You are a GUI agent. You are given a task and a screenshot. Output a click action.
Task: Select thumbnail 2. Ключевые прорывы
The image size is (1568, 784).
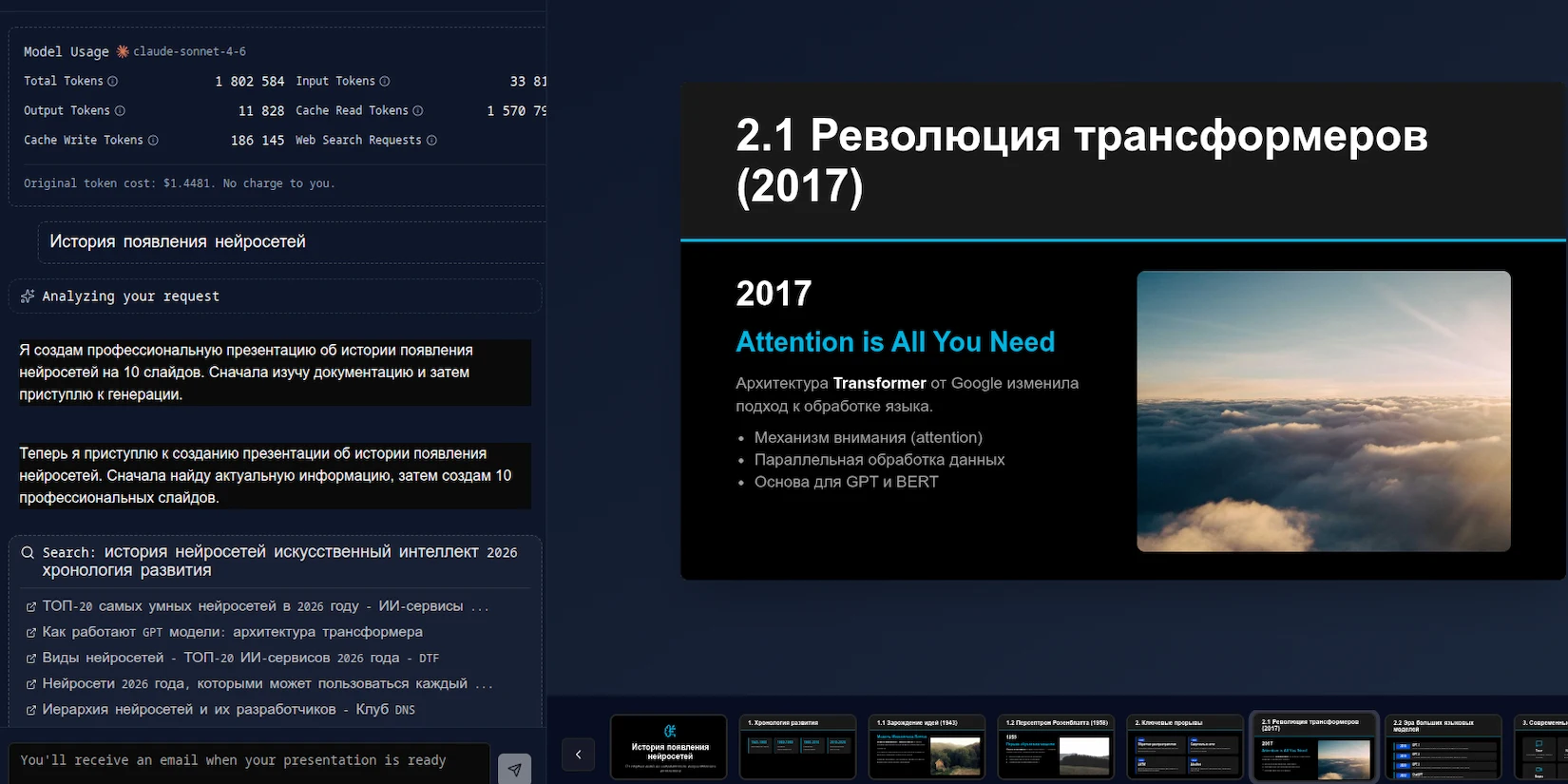[1185, 748]
